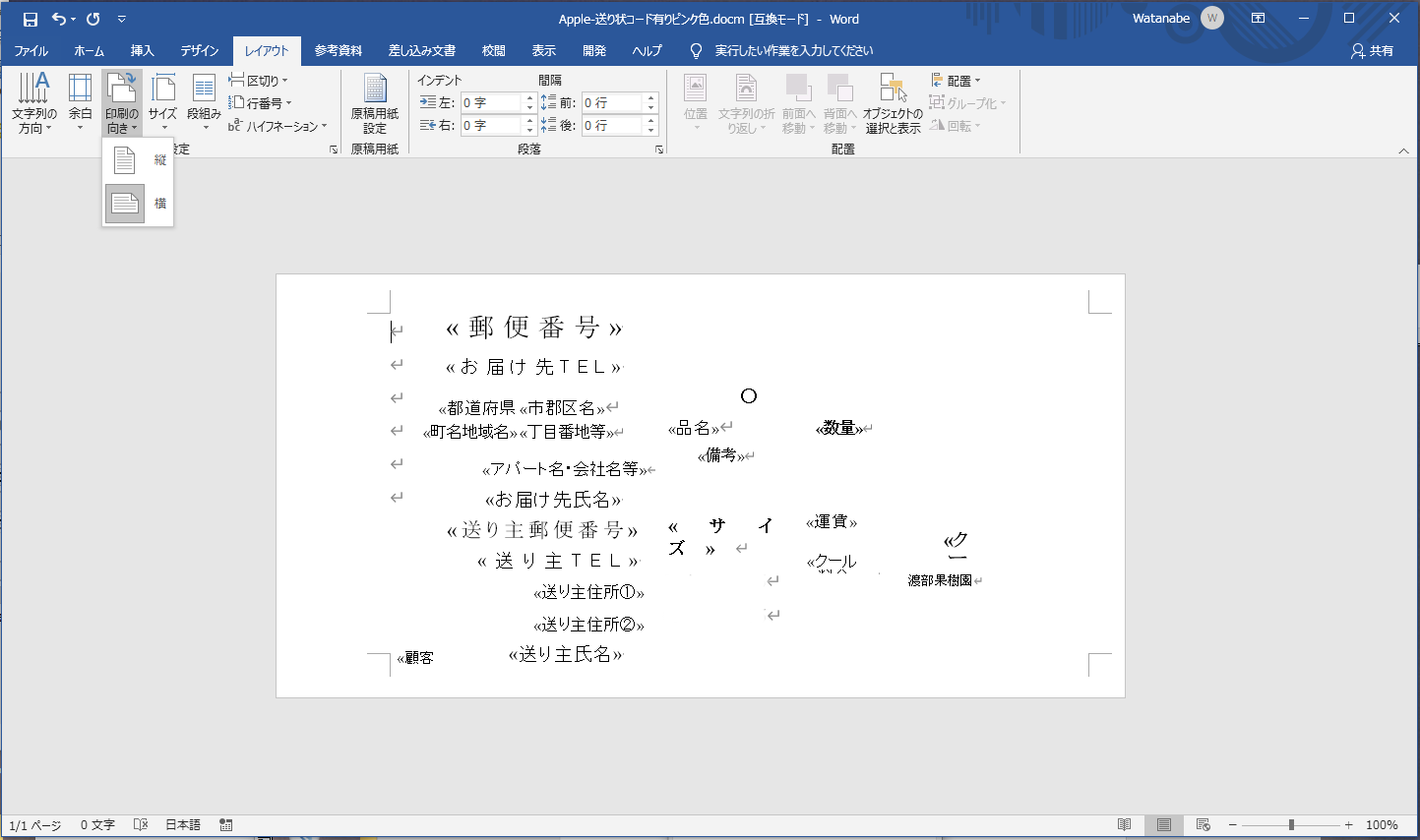Screen dimensions: 1420x840
Task: Open the 段組み (columns) menu
Action: point(204,103)
